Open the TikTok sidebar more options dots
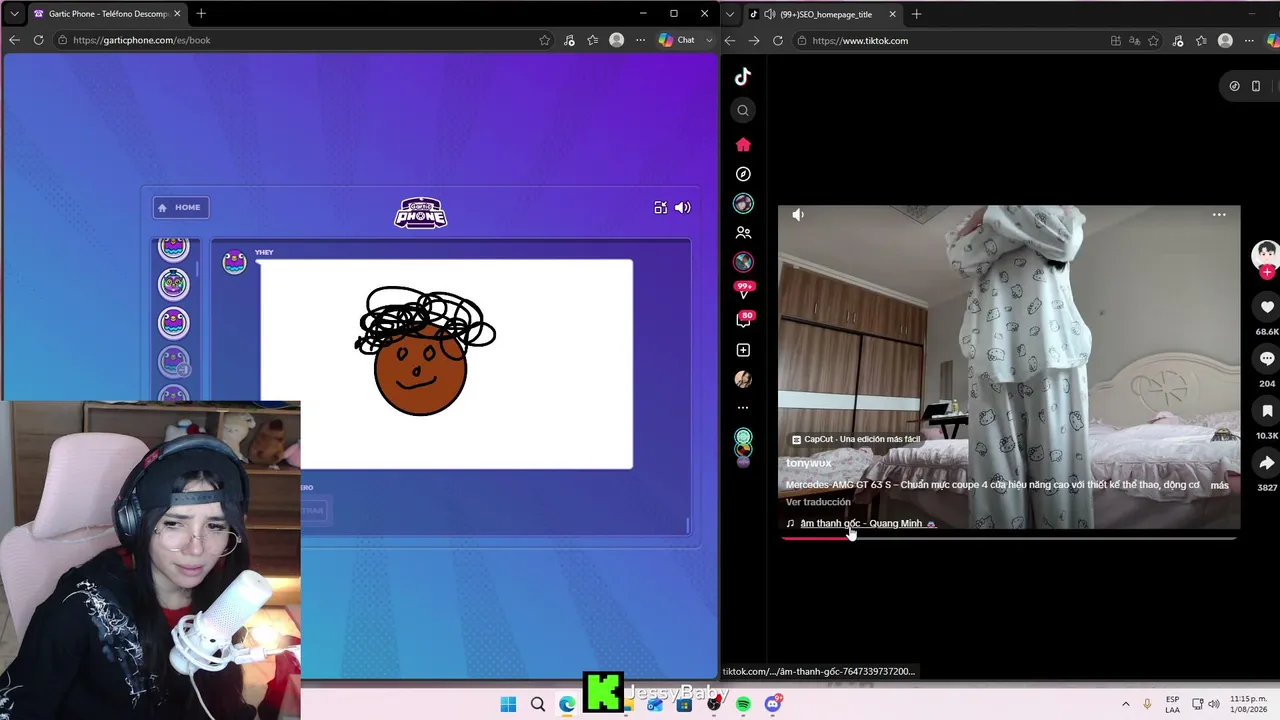 (743, 408)
